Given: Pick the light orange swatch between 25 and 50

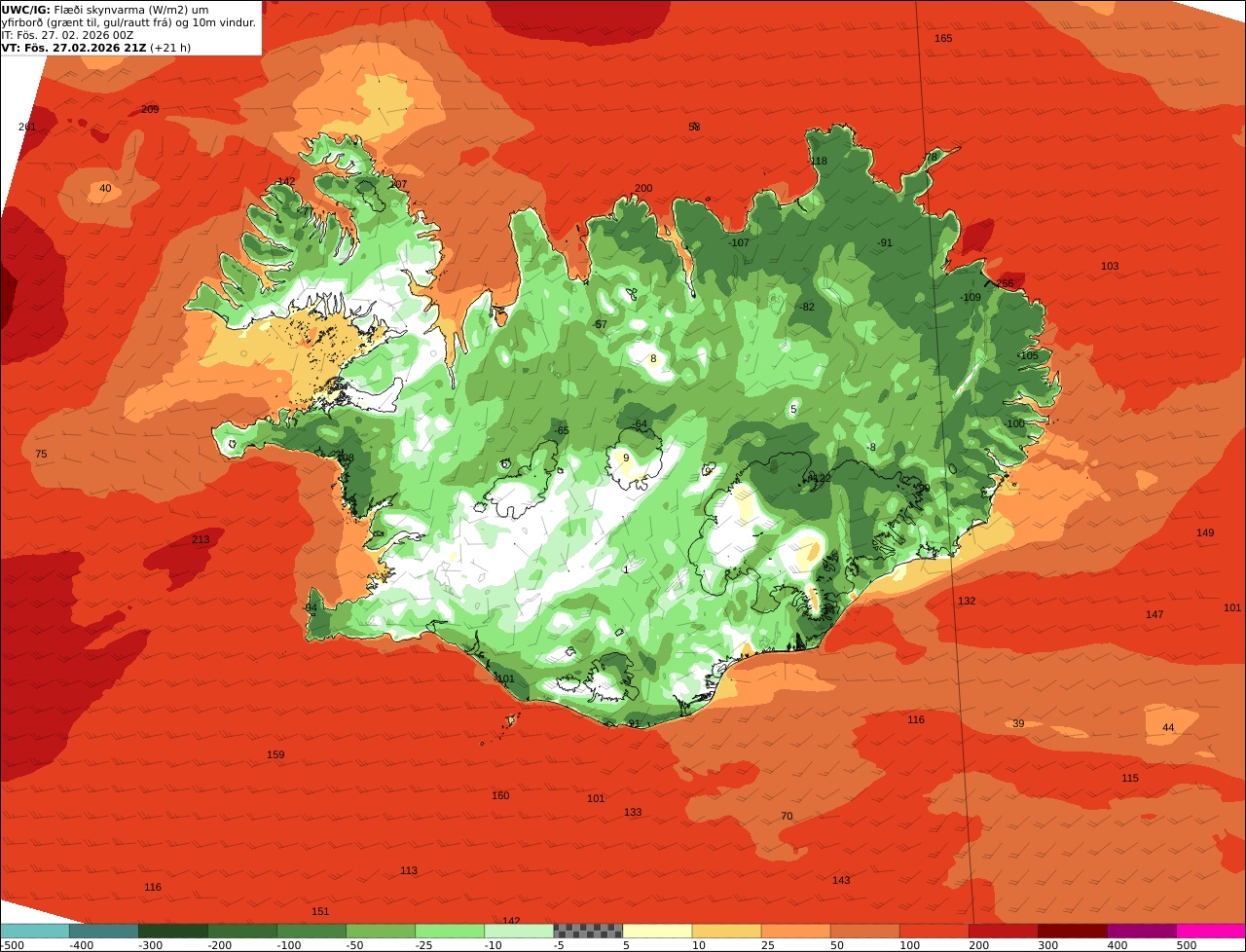Looking at the screenshot, I should [x=794, y=931].
